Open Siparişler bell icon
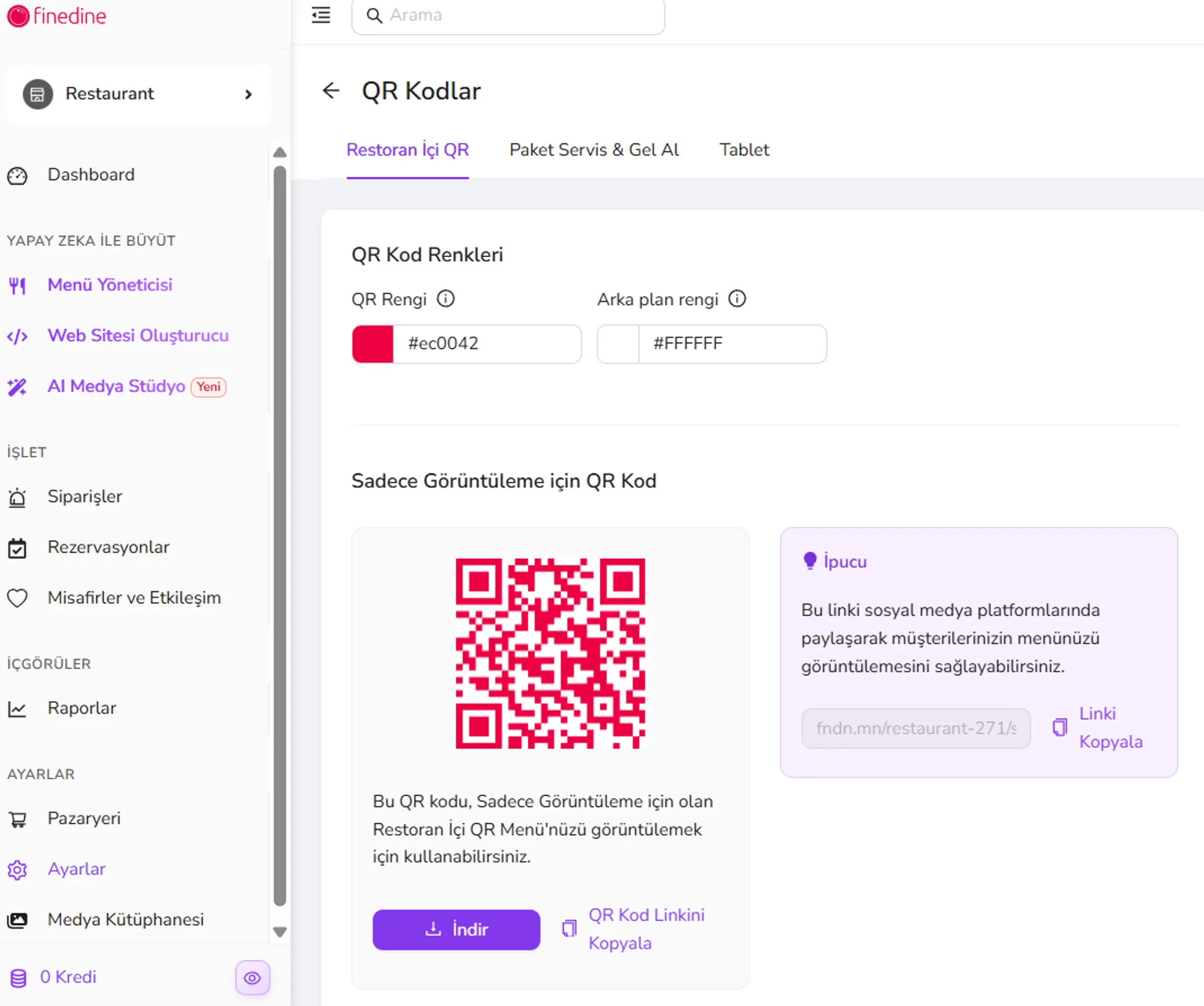Screen dimensions: 1204x1006 [18, 498]
